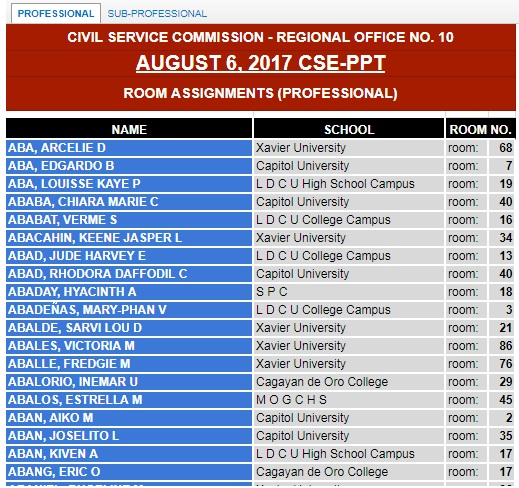
Task: Select name ABABAT, VERME S
Action: click(129, 220)
